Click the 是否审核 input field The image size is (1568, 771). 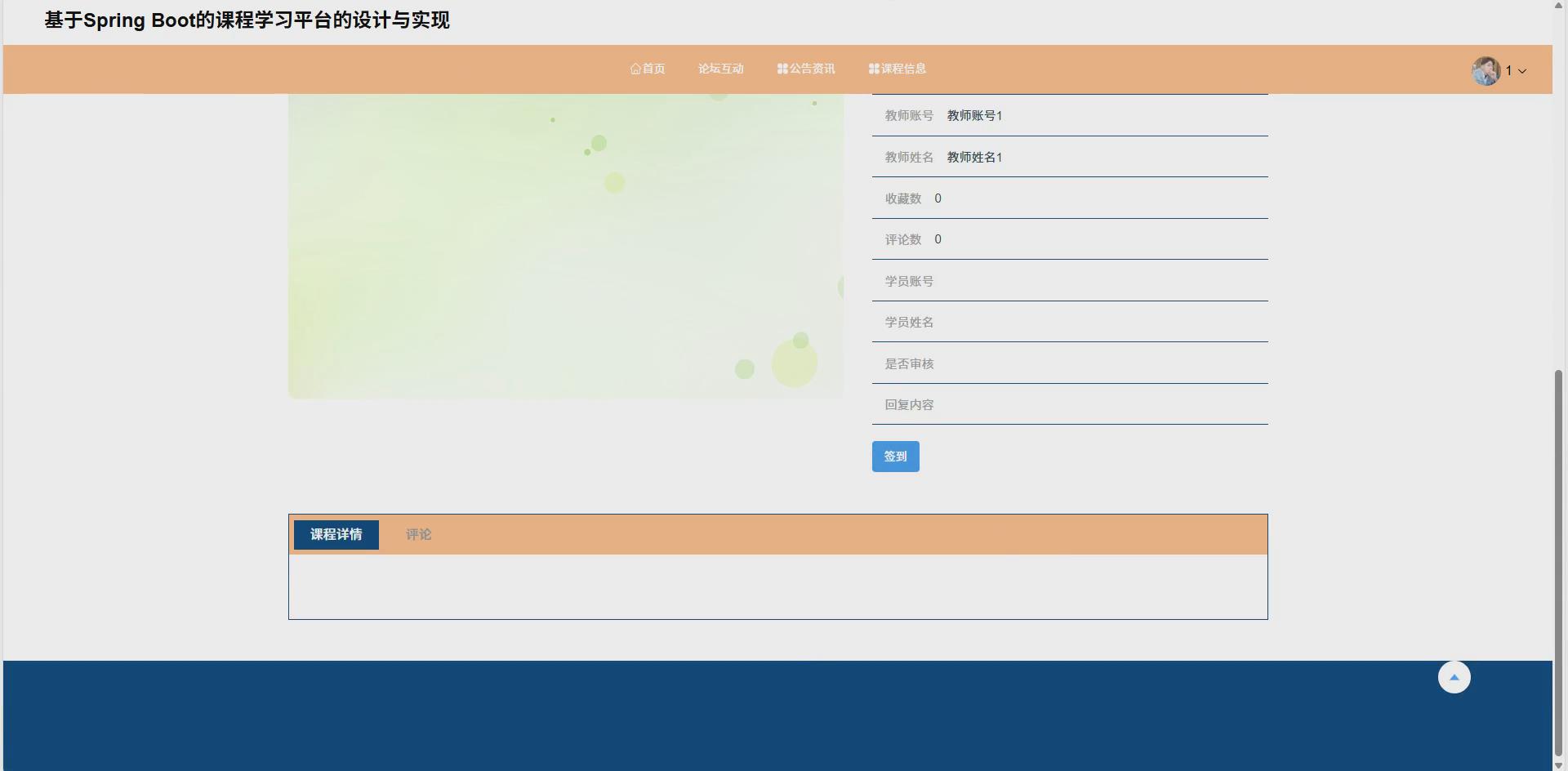(1062, 363)
